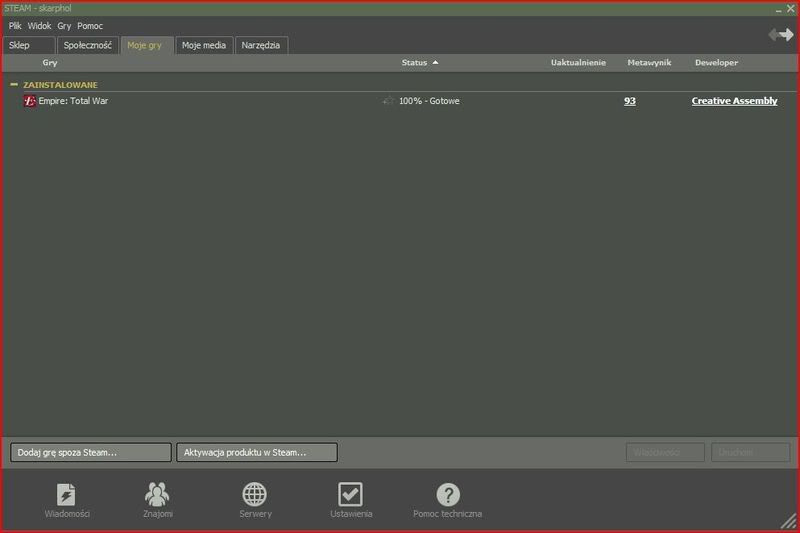Click the Dodaj grę spoza Steam button
This screenshot has height=533, width=800.
pyautogui.click(x=91, y=452)
